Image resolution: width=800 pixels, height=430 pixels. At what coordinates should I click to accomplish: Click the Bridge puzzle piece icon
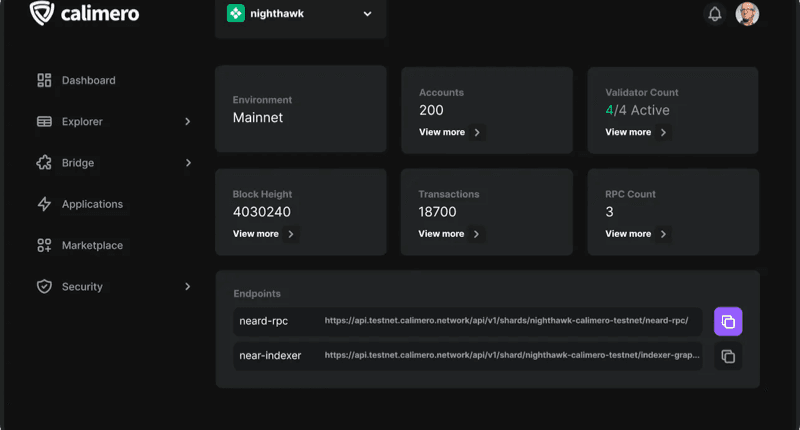(44, 163)
